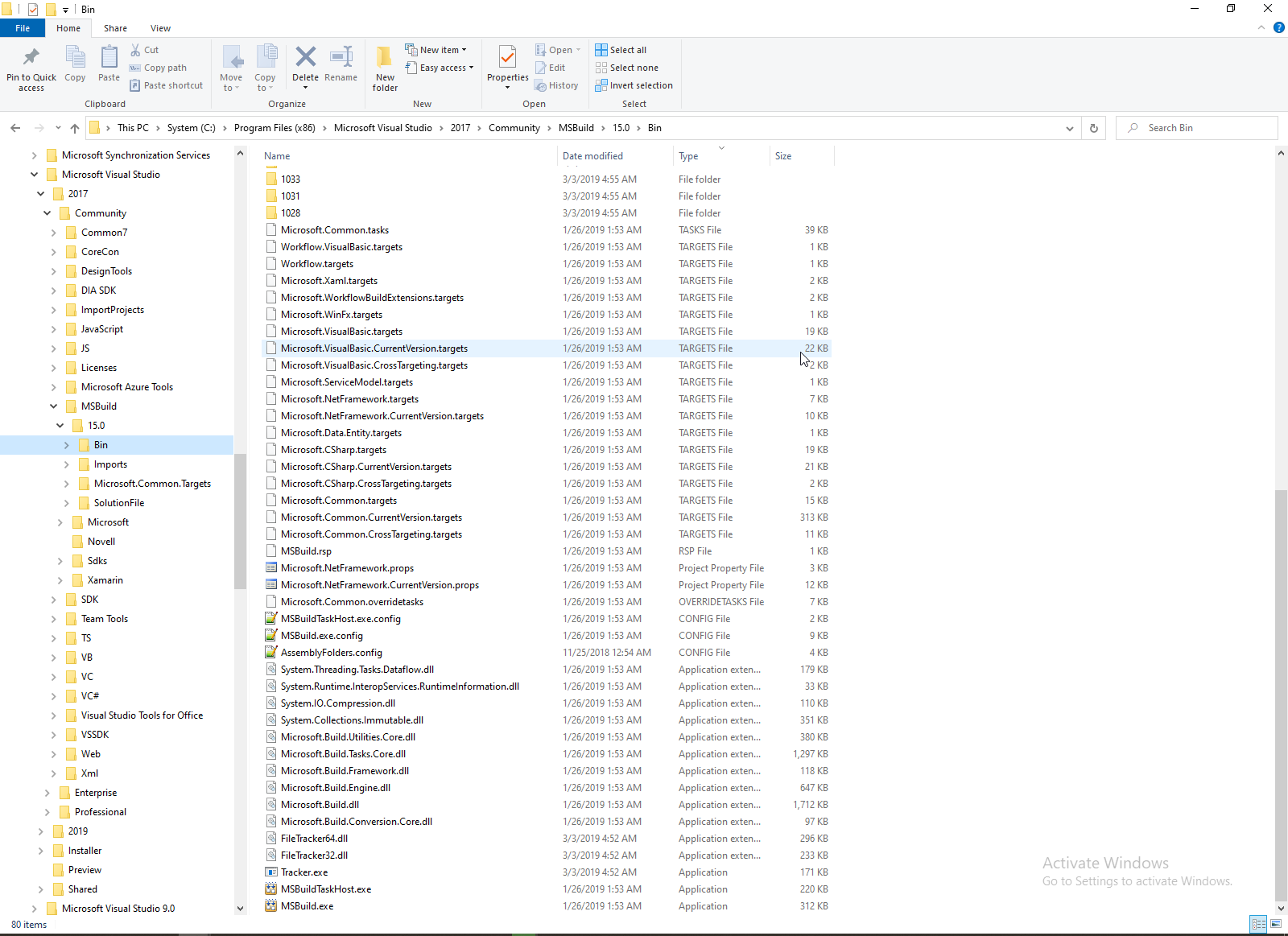Expand the address bar history dropdown
The image size is (1288, 936).
pos(1069,128)
